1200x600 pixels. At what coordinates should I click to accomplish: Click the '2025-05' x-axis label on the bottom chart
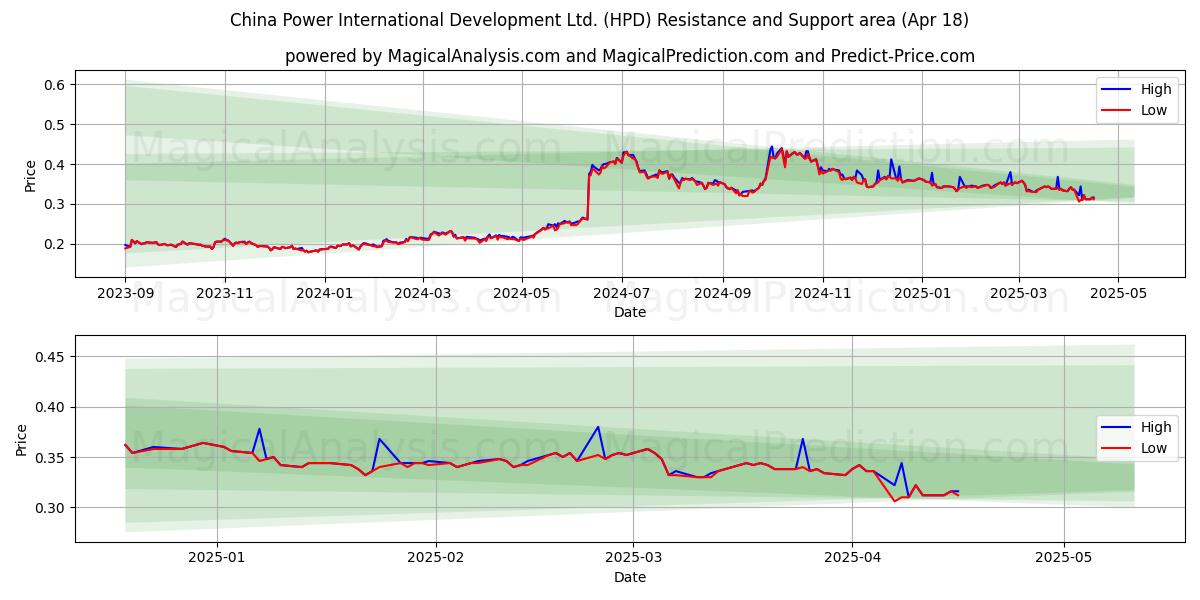point(1064,559)
